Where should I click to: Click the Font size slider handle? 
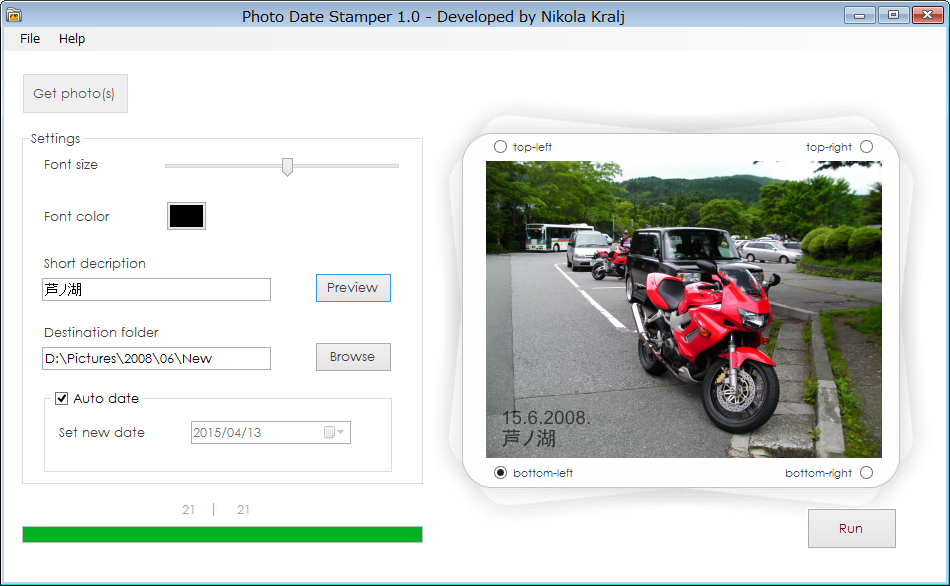coord(285,166)
